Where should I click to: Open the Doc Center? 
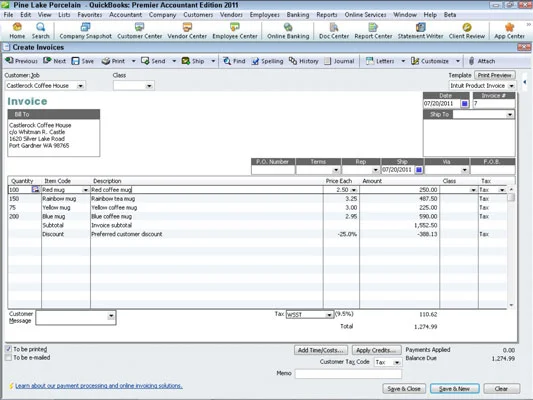pyautogui.click(x=334, y=31)
